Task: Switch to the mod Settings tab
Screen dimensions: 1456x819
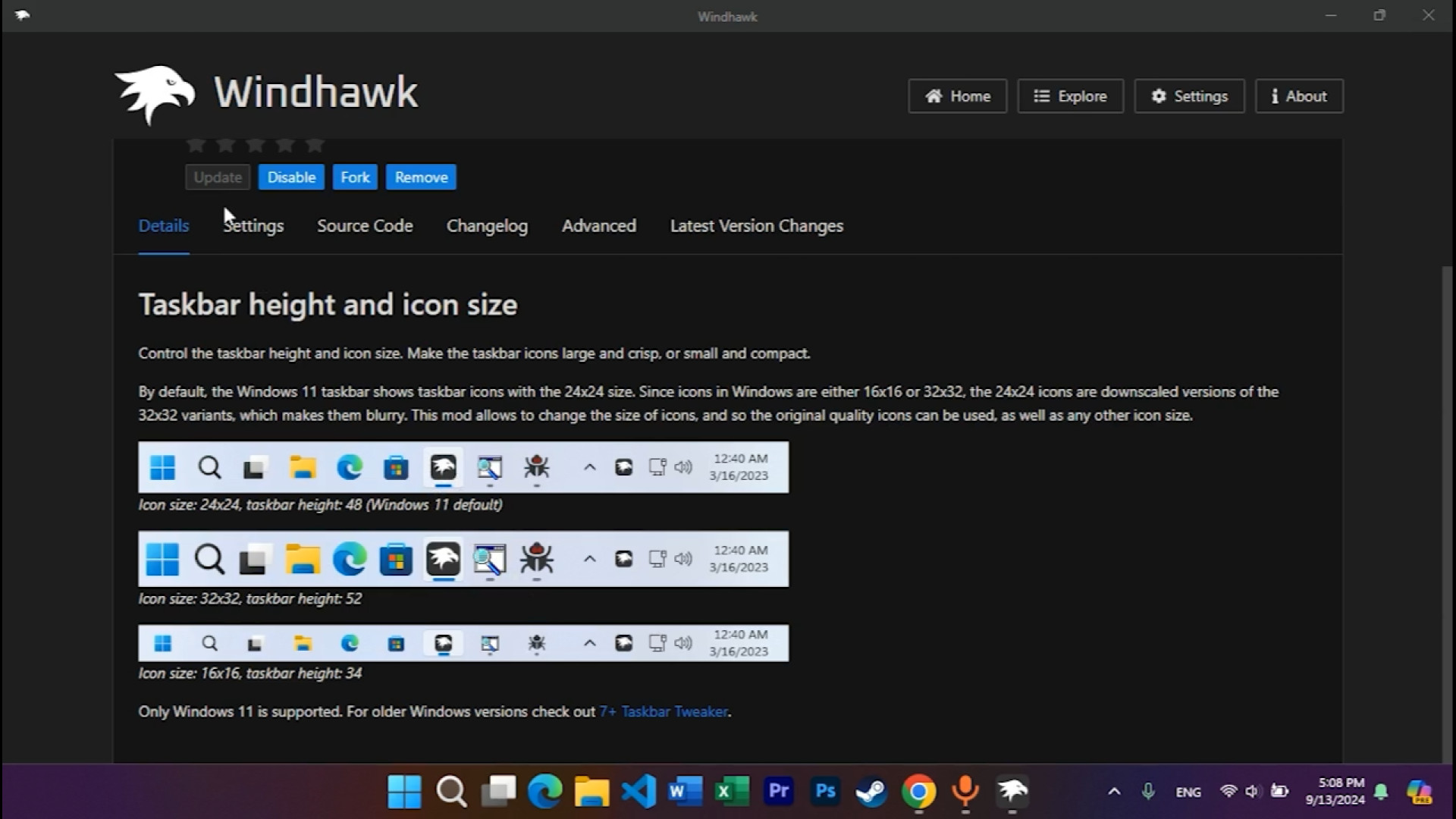Action: [253, 226]
